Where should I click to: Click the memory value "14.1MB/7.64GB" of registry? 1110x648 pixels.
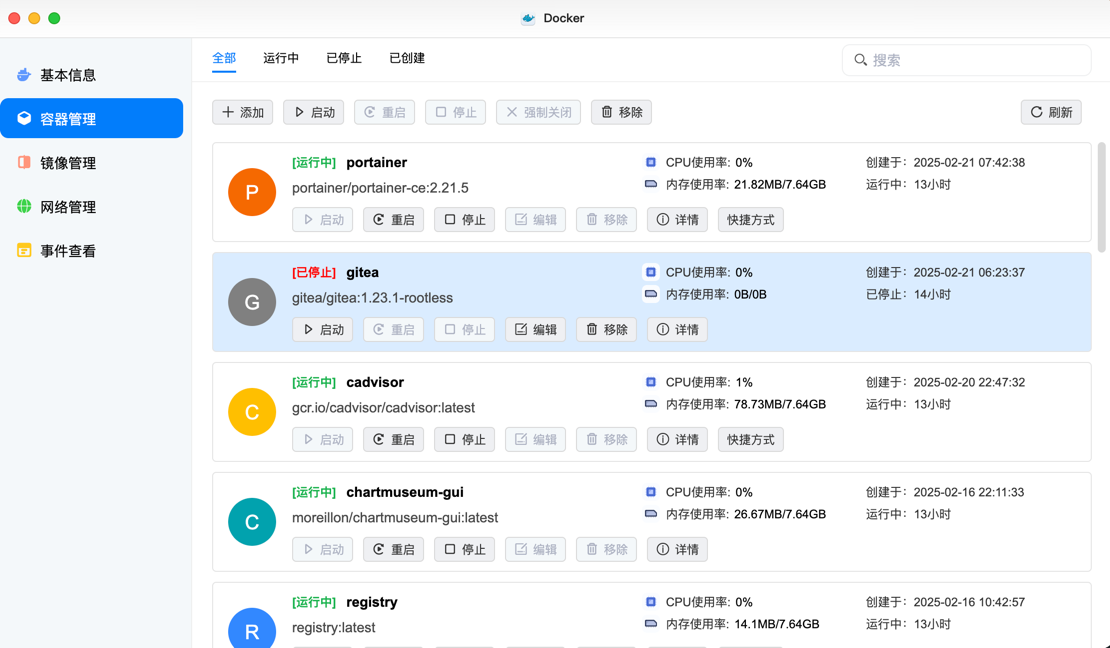pos(777,624)
